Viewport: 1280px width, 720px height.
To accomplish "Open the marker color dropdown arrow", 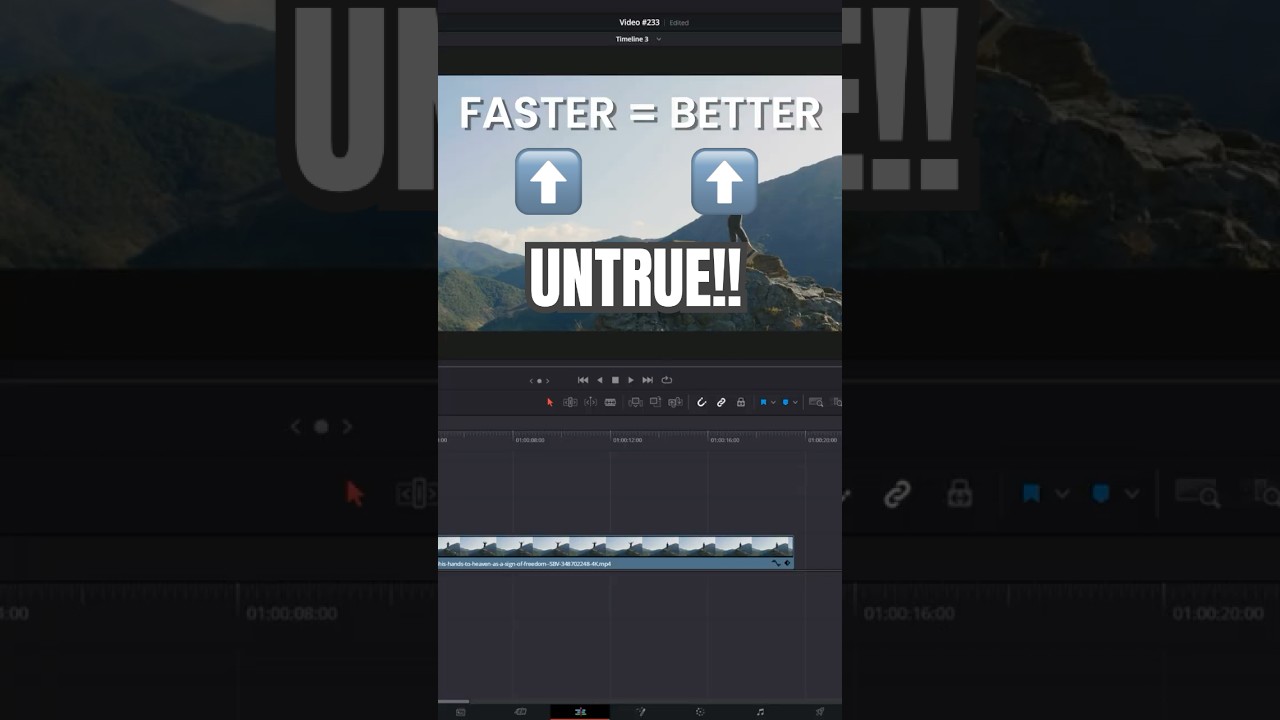I will click(x=796, y=402).
